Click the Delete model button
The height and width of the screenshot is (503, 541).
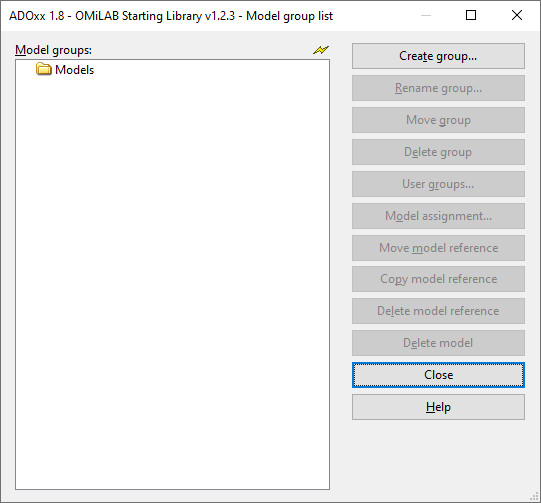click(x=438, y=343)
